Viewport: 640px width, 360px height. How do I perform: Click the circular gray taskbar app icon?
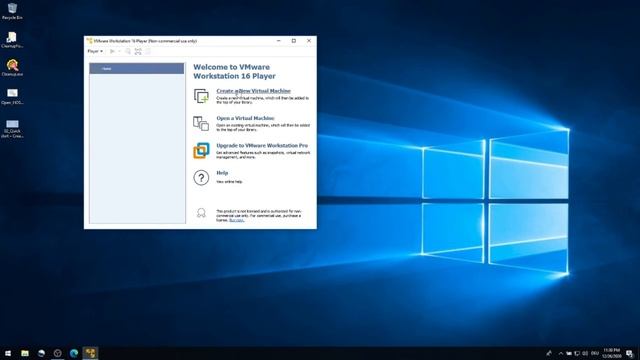click(58, 353)
